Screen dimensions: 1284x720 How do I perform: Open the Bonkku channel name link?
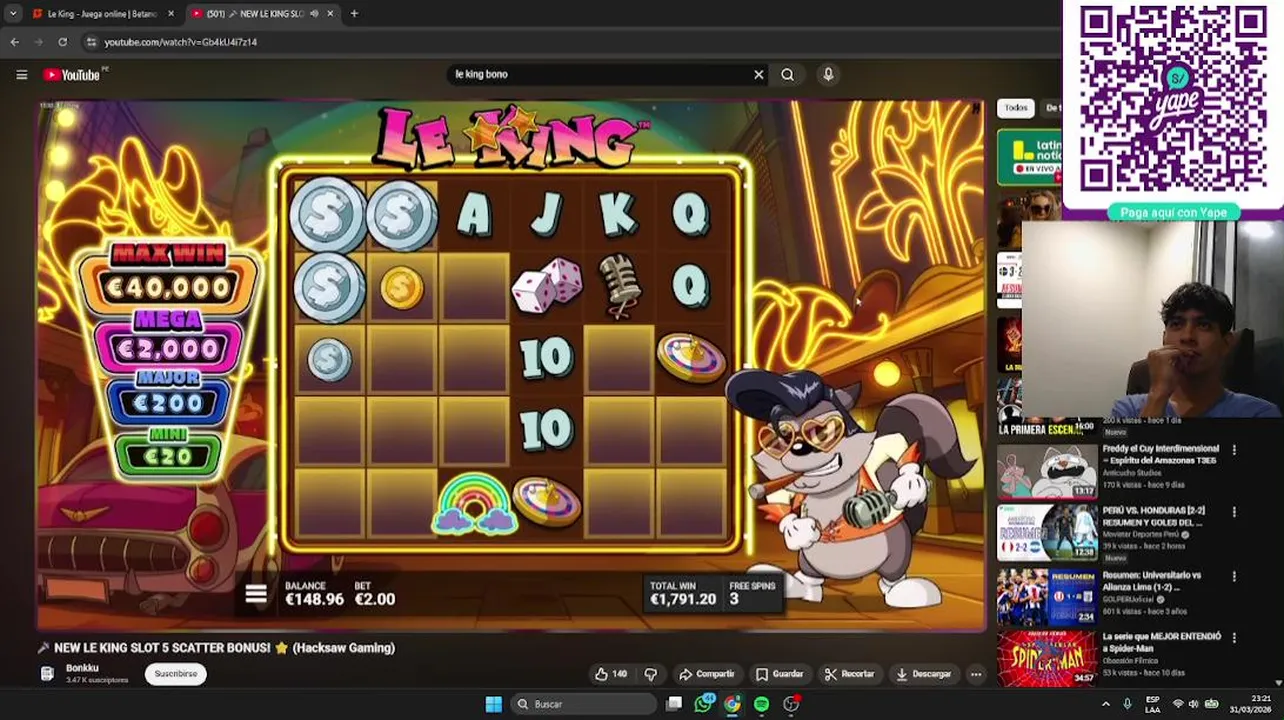click(x=82, y=668)
